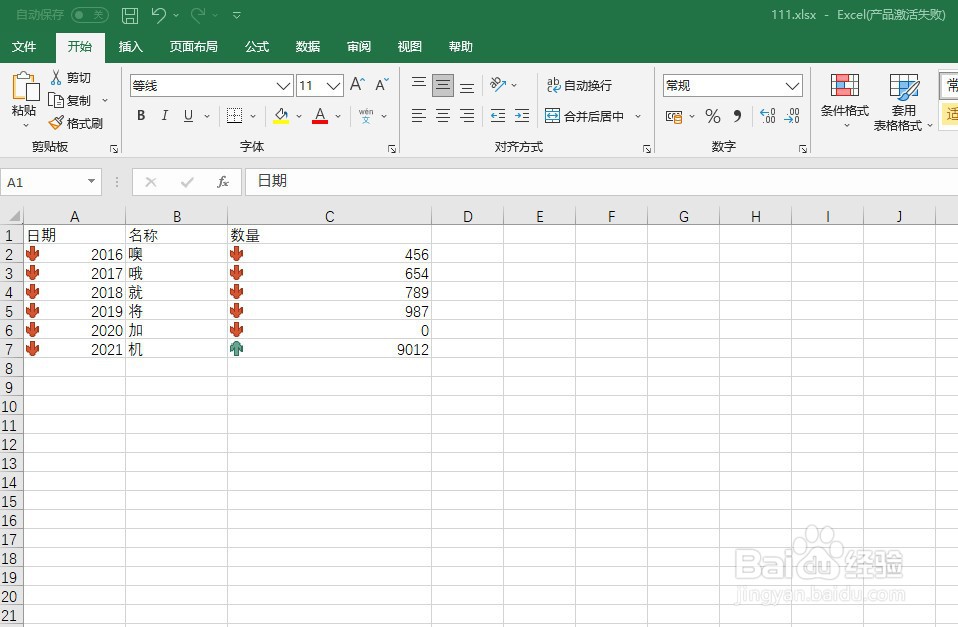Open the font size dropdown

click(x=333, y=85)
